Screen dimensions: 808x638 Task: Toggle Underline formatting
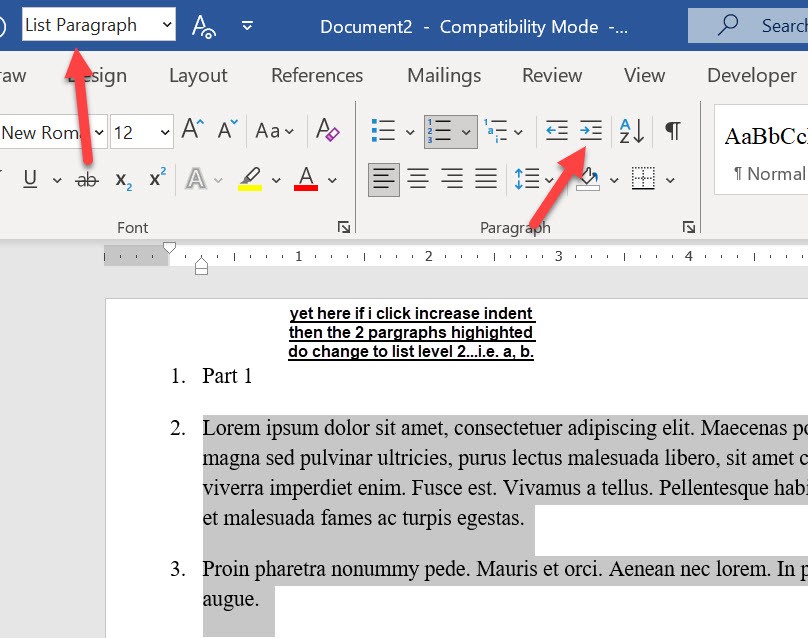click(x=30, y=179)
